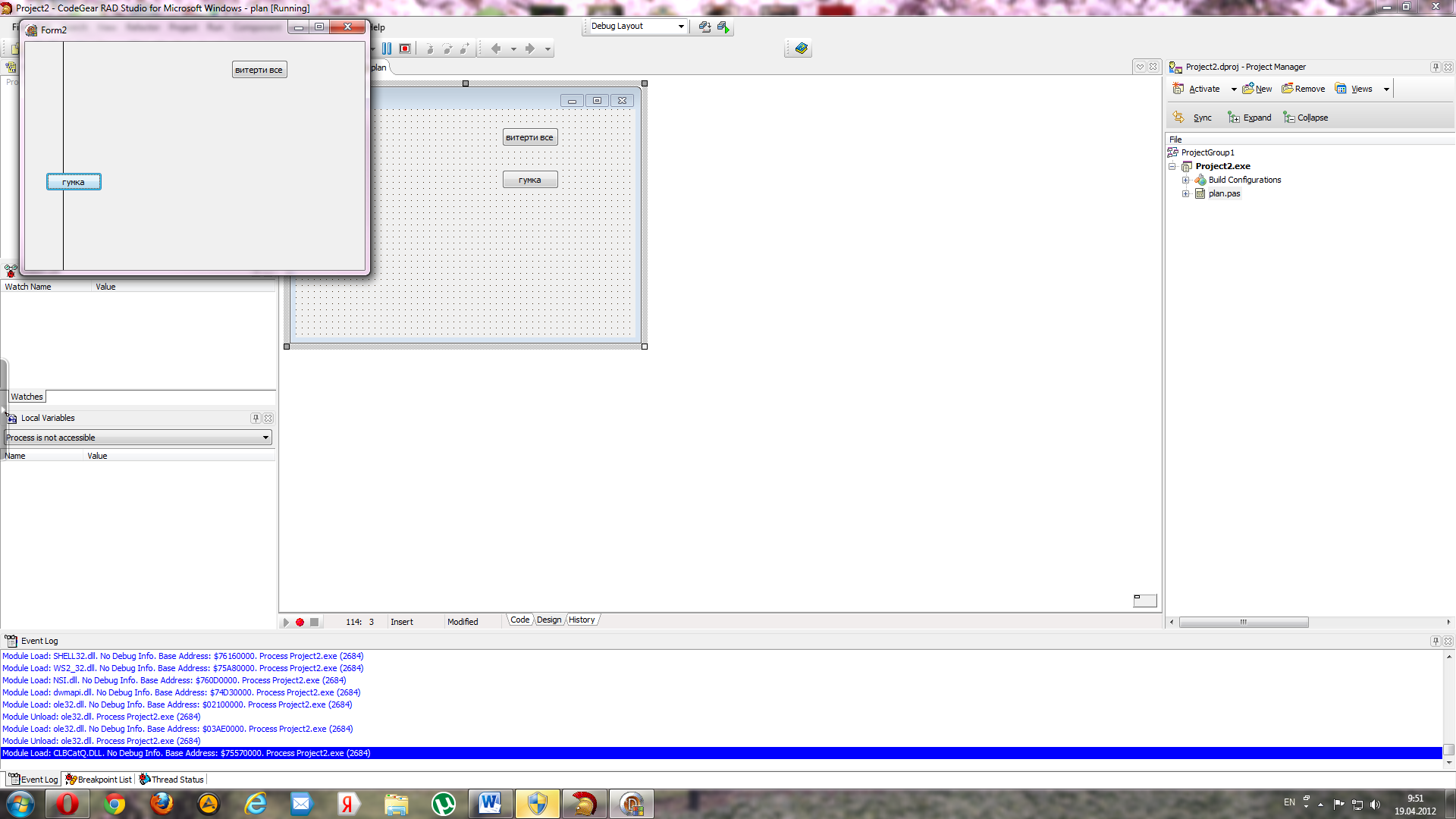Open the Breakpoint List tab
1456x819 pixels.
pos(99,780)
